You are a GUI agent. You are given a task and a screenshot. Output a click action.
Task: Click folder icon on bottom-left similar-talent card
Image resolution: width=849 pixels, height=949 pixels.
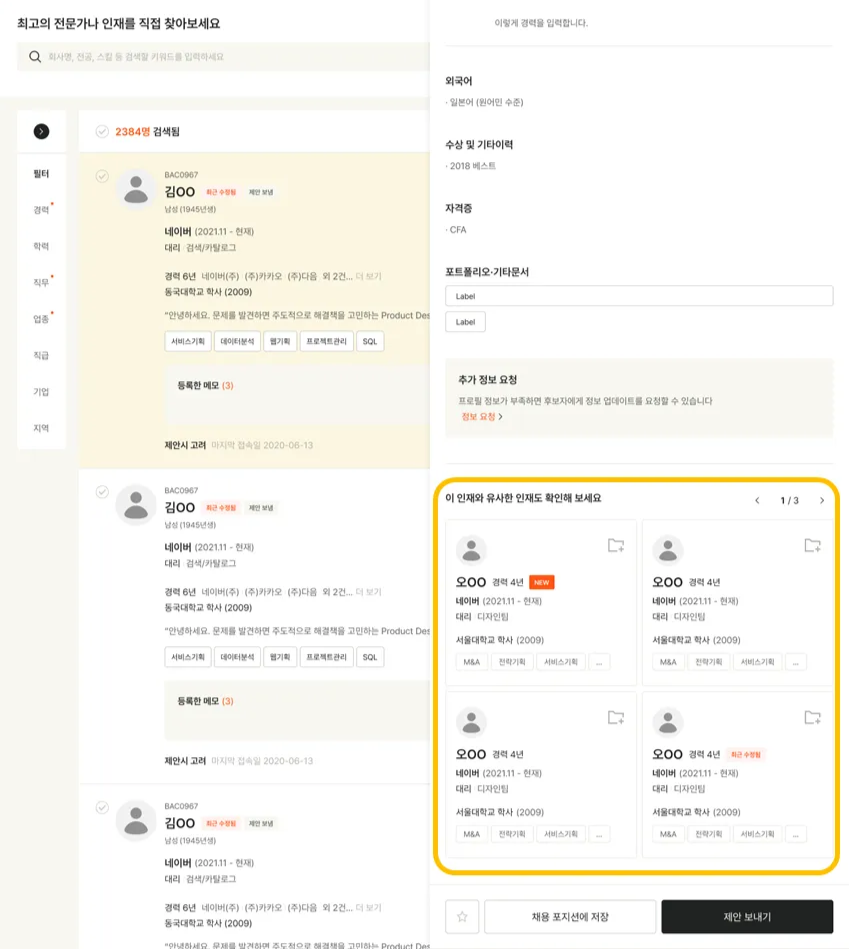click(x=616, y=717)
